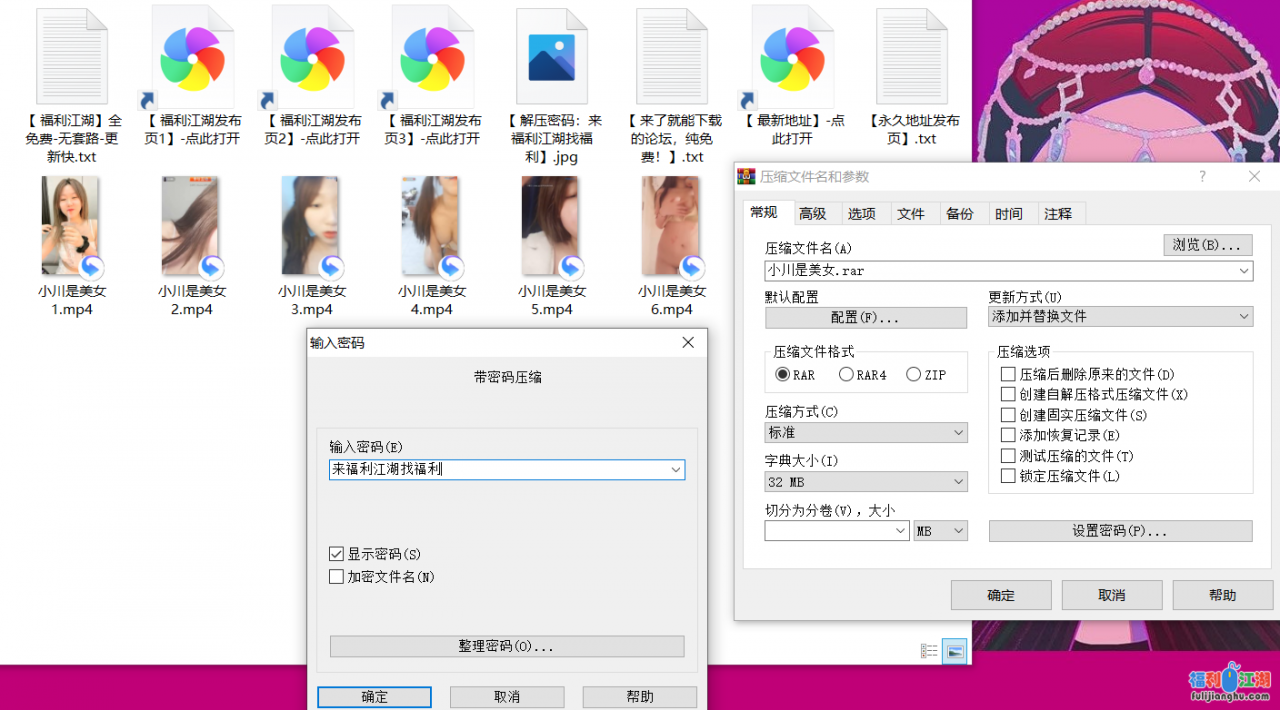
Task: Click the play overlay on 小川是美女 1.mp4
Action: [x=90, y=265]
